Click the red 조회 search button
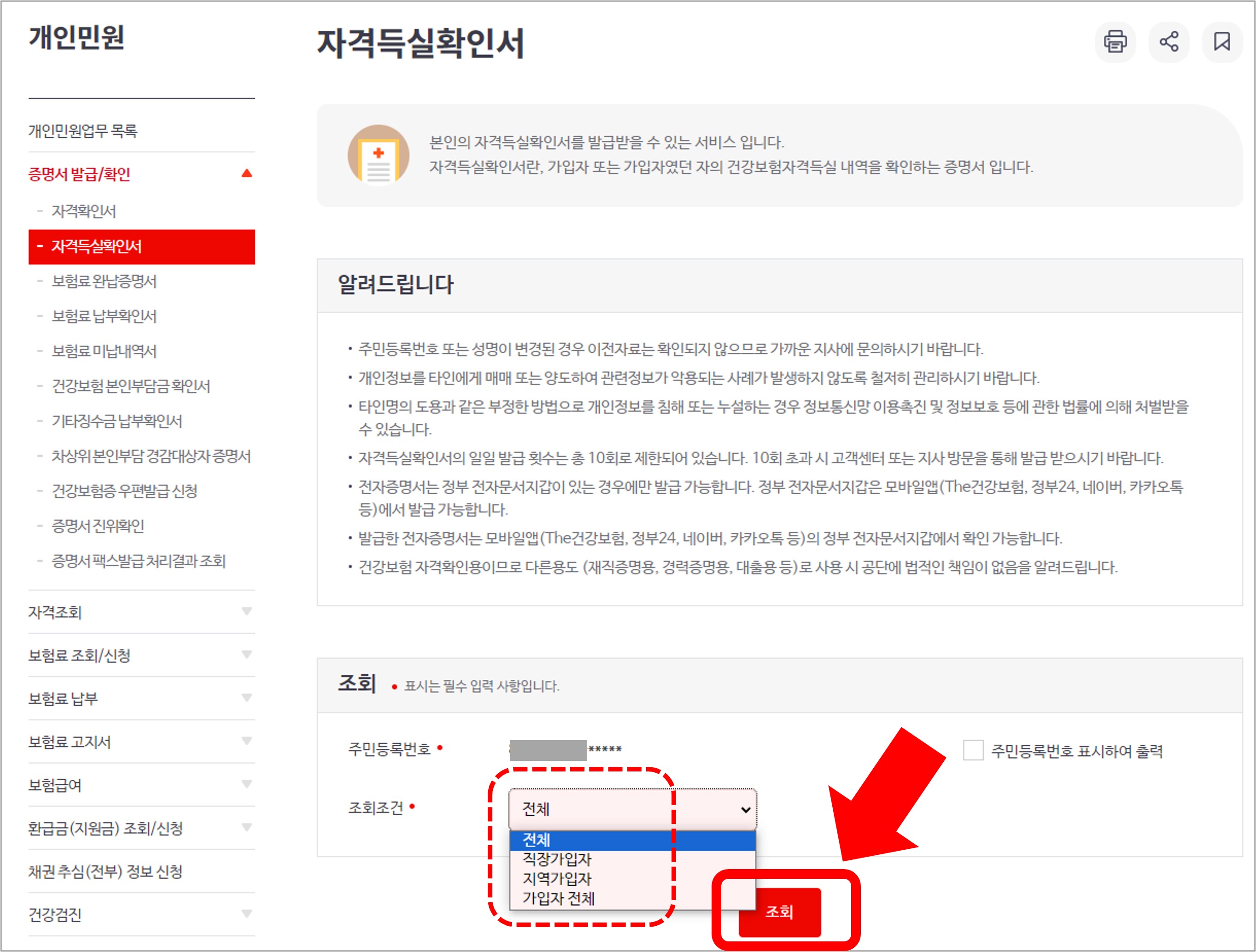Screen dimensions: 1256x952 [779, 911]
